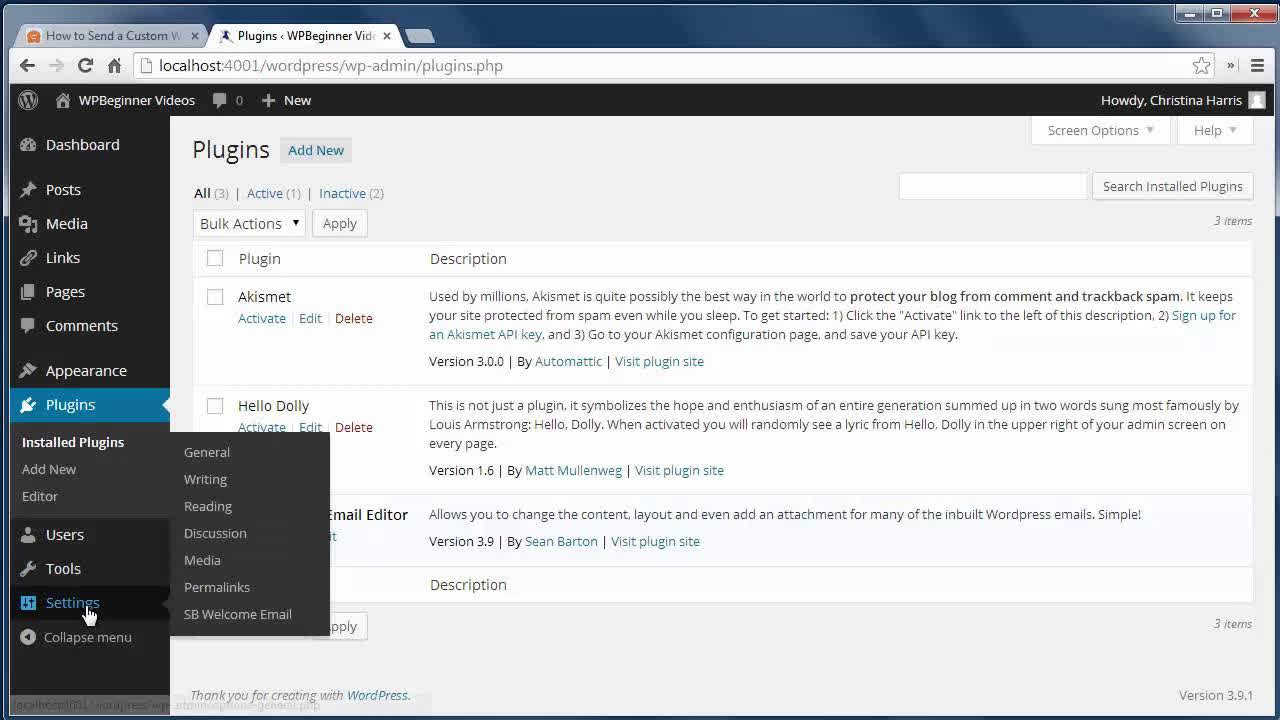Click Apply next to Bulk Actions

coord(340,223)
